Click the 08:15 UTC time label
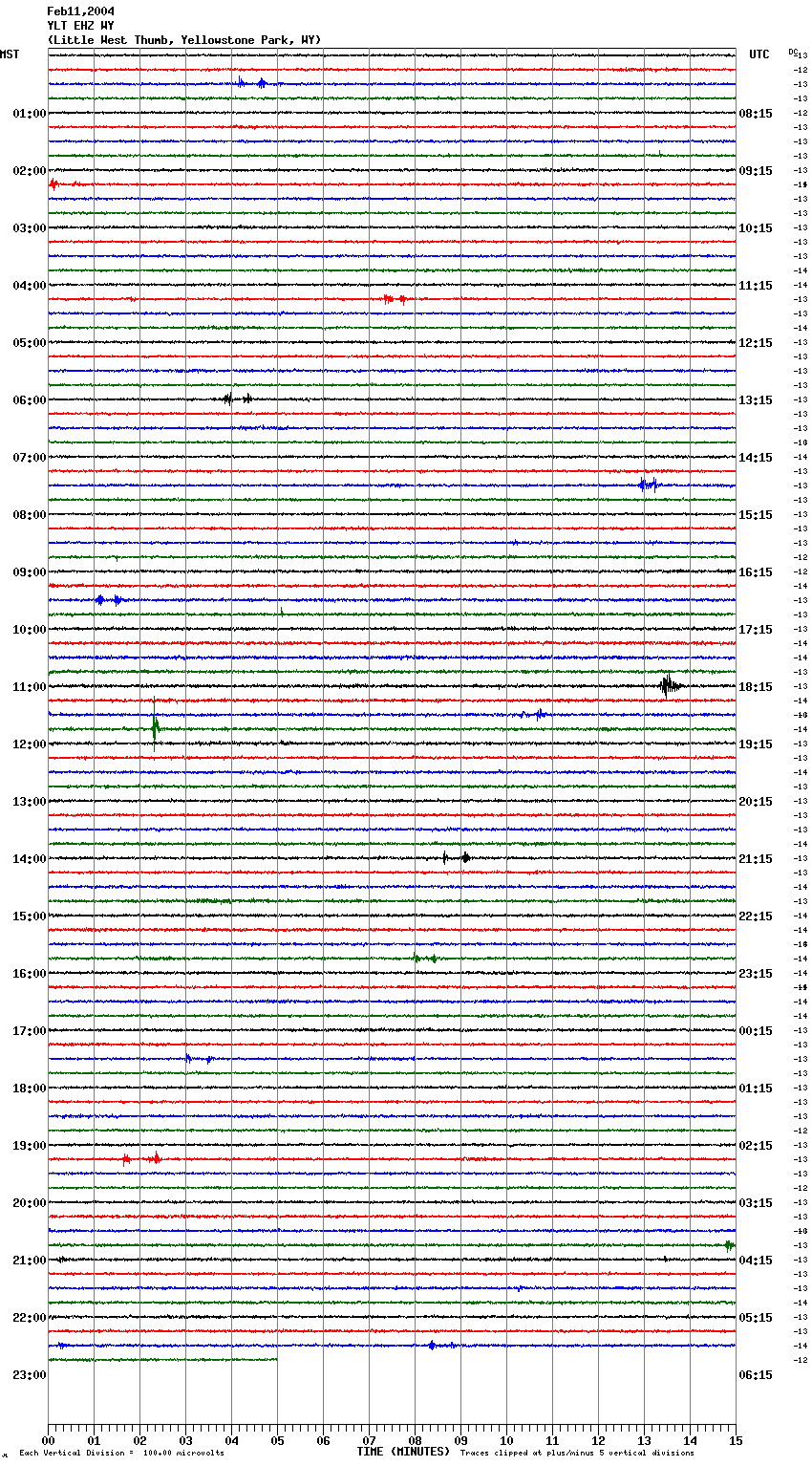This screenshot has height=1466, width=812. tap(756, 114)
